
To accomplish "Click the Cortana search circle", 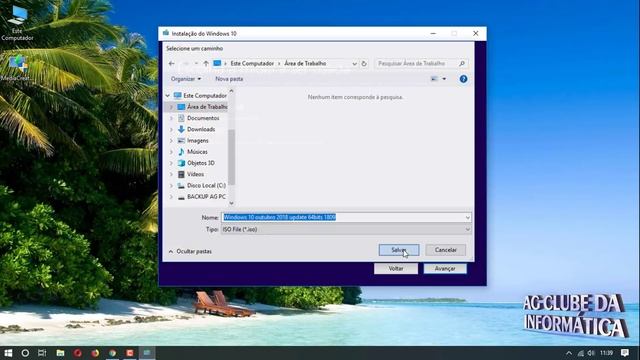I will click(x=25, y=353).
